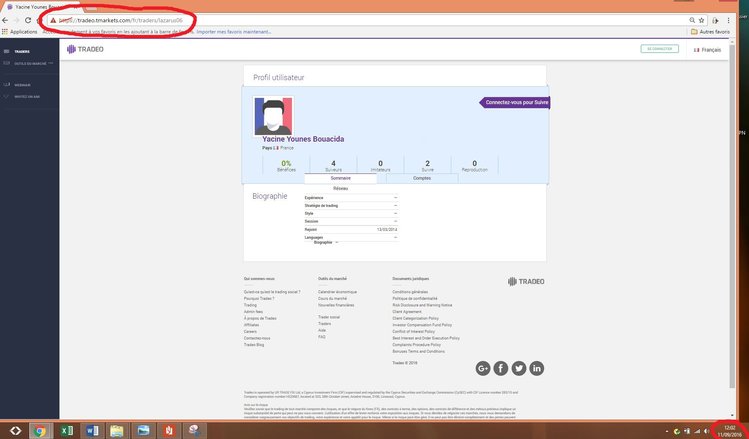The height and width of the screenshot is (439, 749).
Task: Click the LinkedIn icon in the footer
Action: pyautogui.click(x=537, y=368)
